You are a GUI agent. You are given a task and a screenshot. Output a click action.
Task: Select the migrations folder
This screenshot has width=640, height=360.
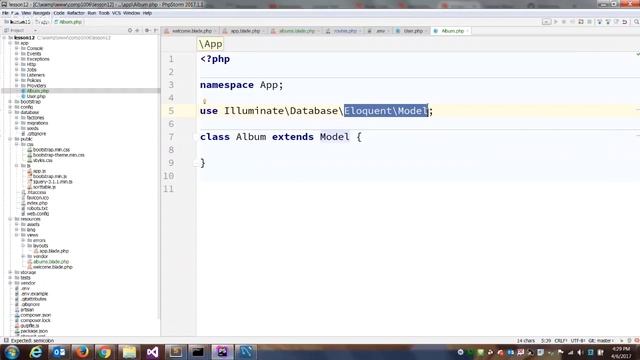[37, 123]
